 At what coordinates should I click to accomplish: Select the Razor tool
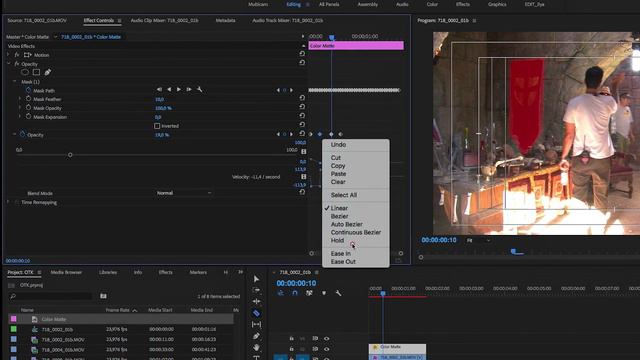(256, 313)
